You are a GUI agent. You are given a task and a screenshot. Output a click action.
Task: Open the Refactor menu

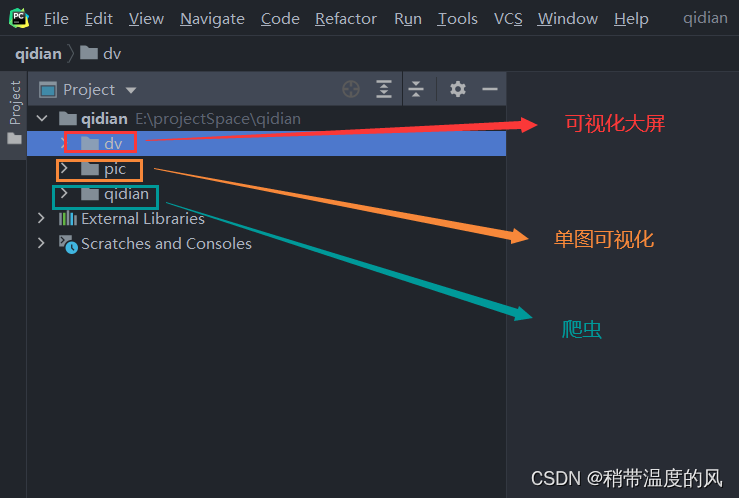[345, 19]
